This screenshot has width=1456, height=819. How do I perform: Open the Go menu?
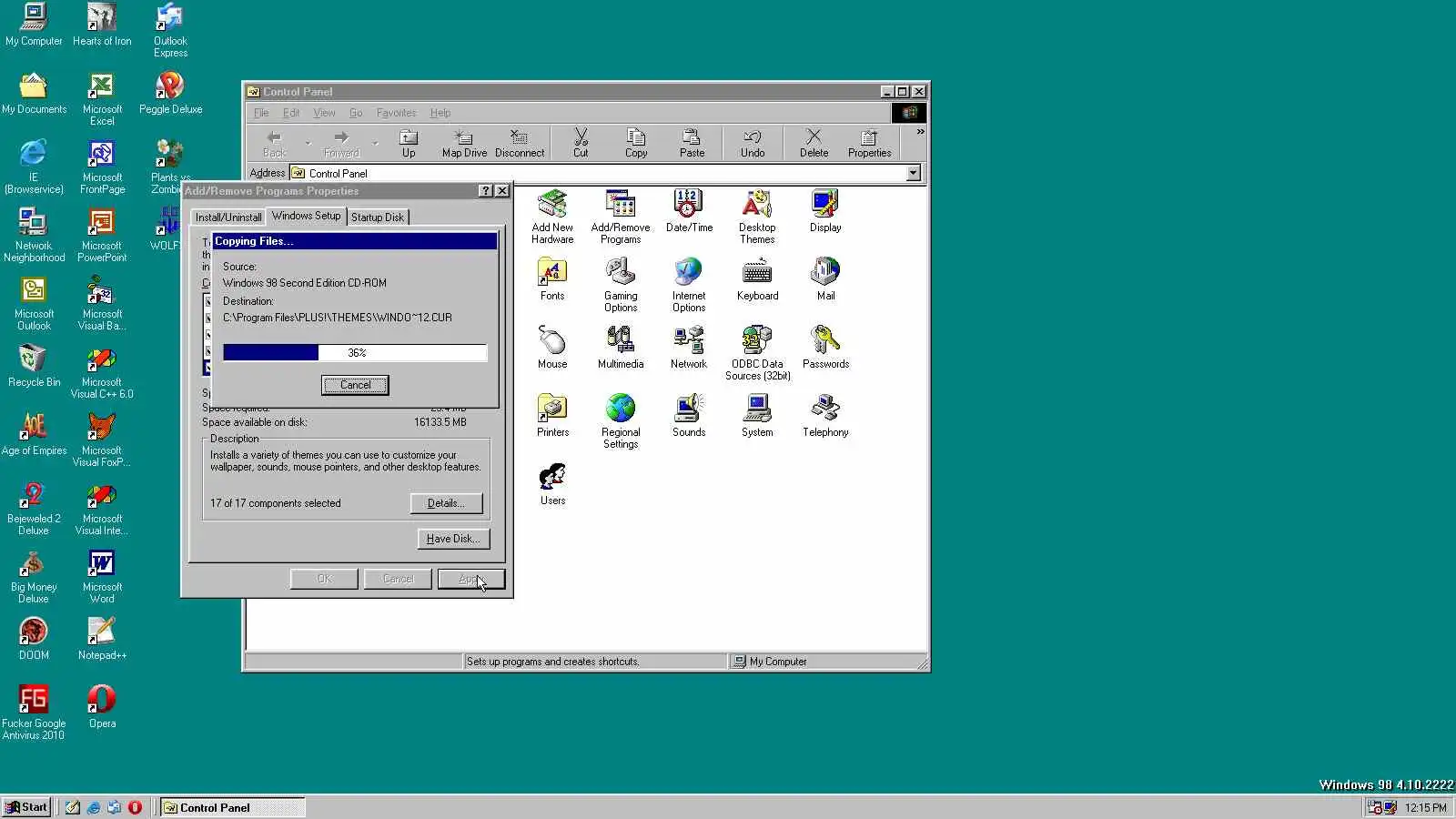[356, 113]
